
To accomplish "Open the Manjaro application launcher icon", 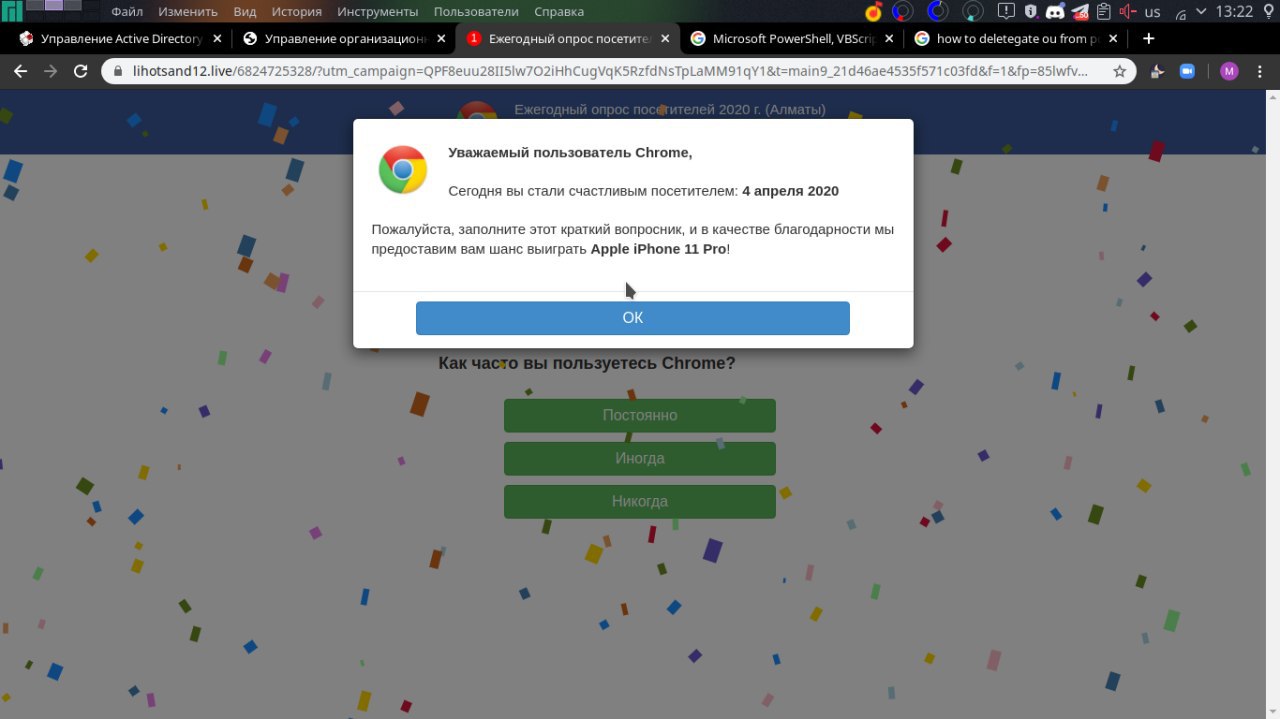I will pos(12,11).
